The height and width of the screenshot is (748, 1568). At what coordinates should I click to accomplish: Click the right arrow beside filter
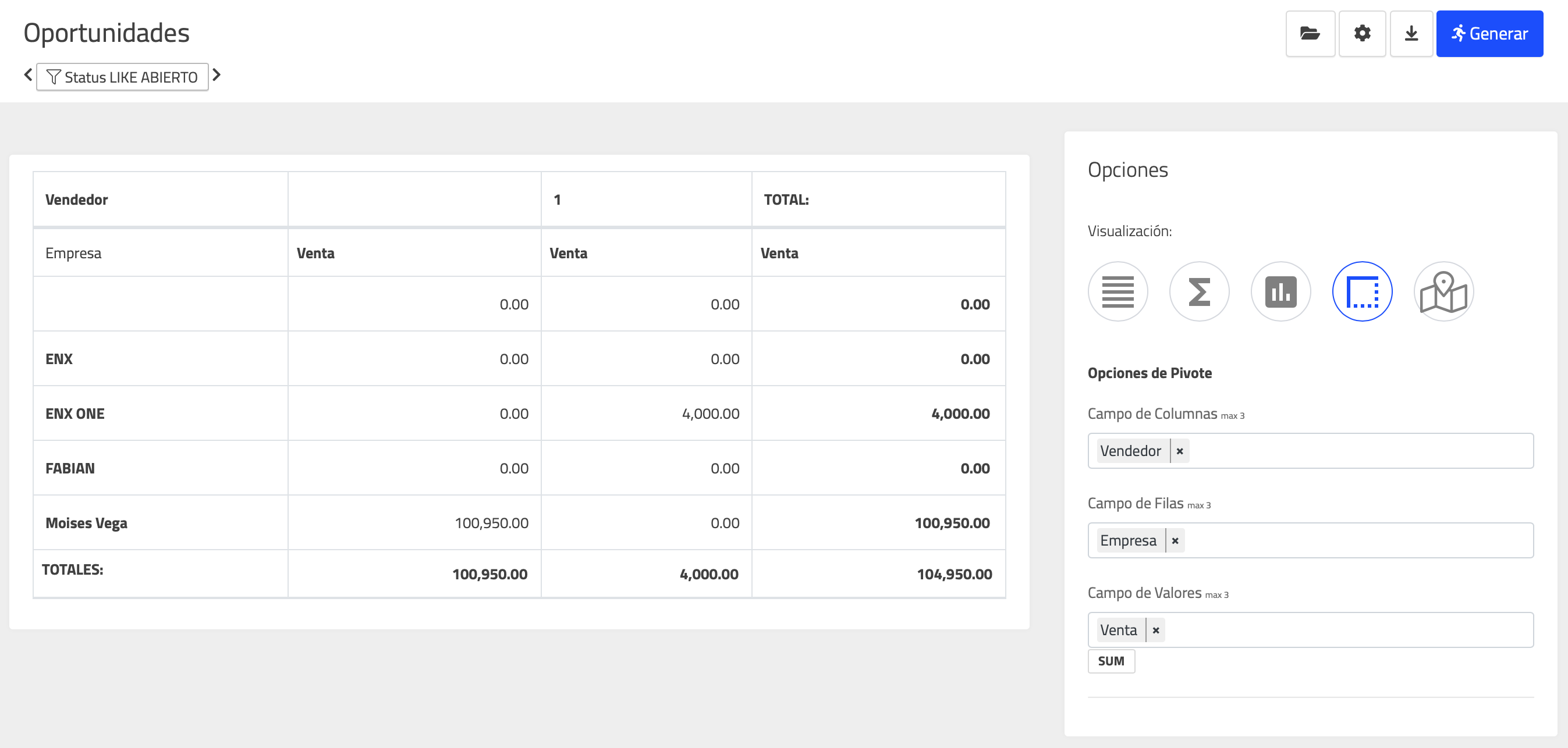[216, 75]
